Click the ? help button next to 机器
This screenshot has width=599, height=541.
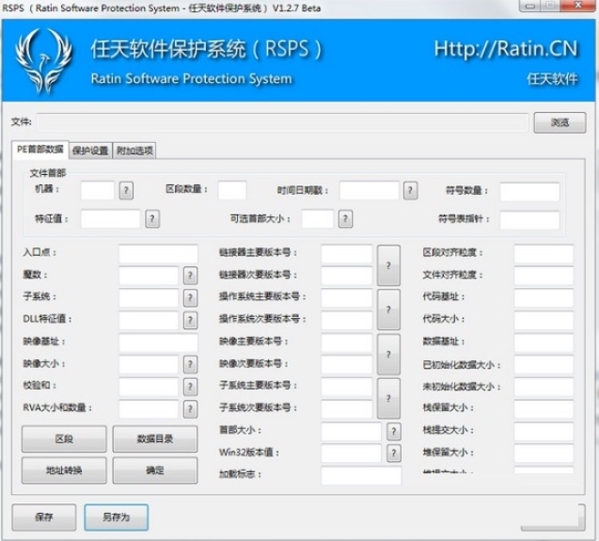point(126,190)
